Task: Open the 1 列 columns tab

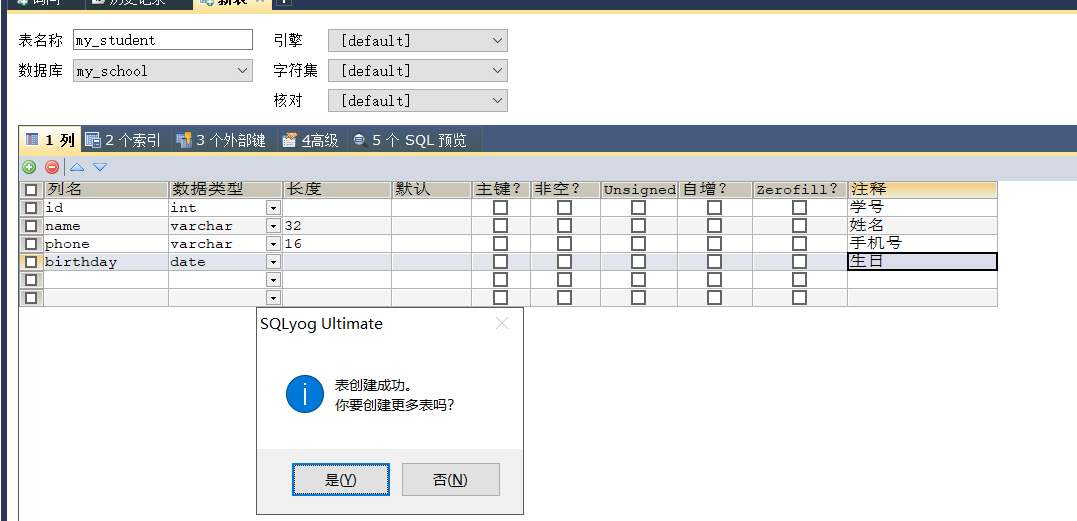Action: (x=50, y=140)
